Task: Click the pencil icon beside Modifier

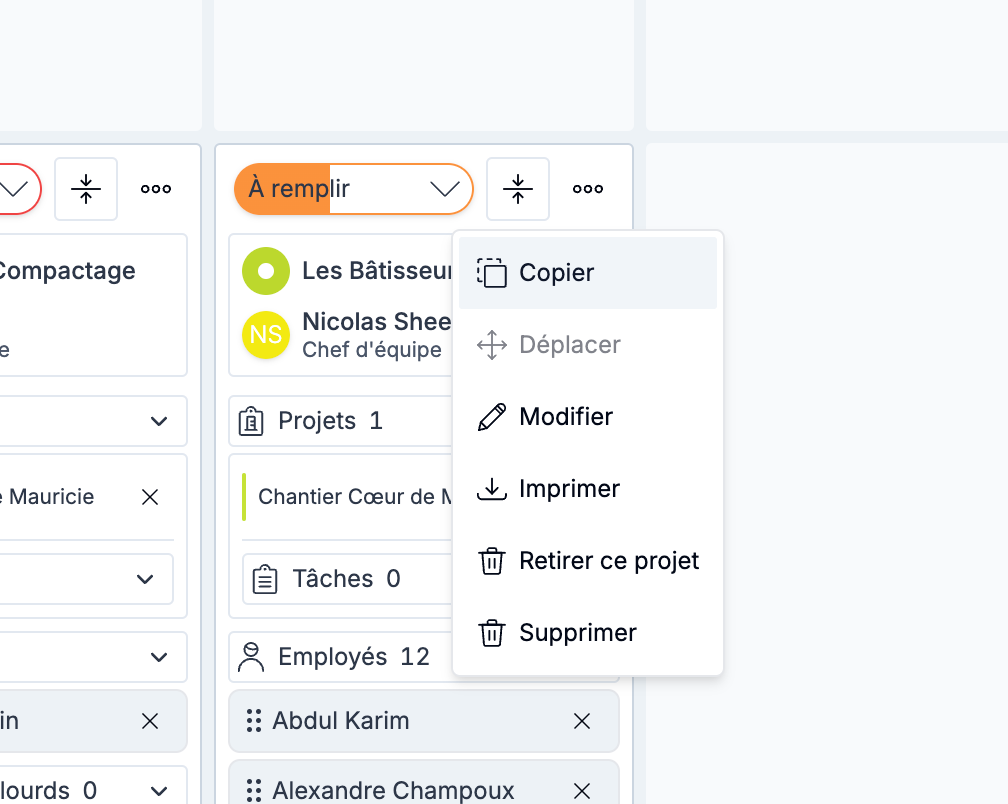Action: tap(491, 417)
